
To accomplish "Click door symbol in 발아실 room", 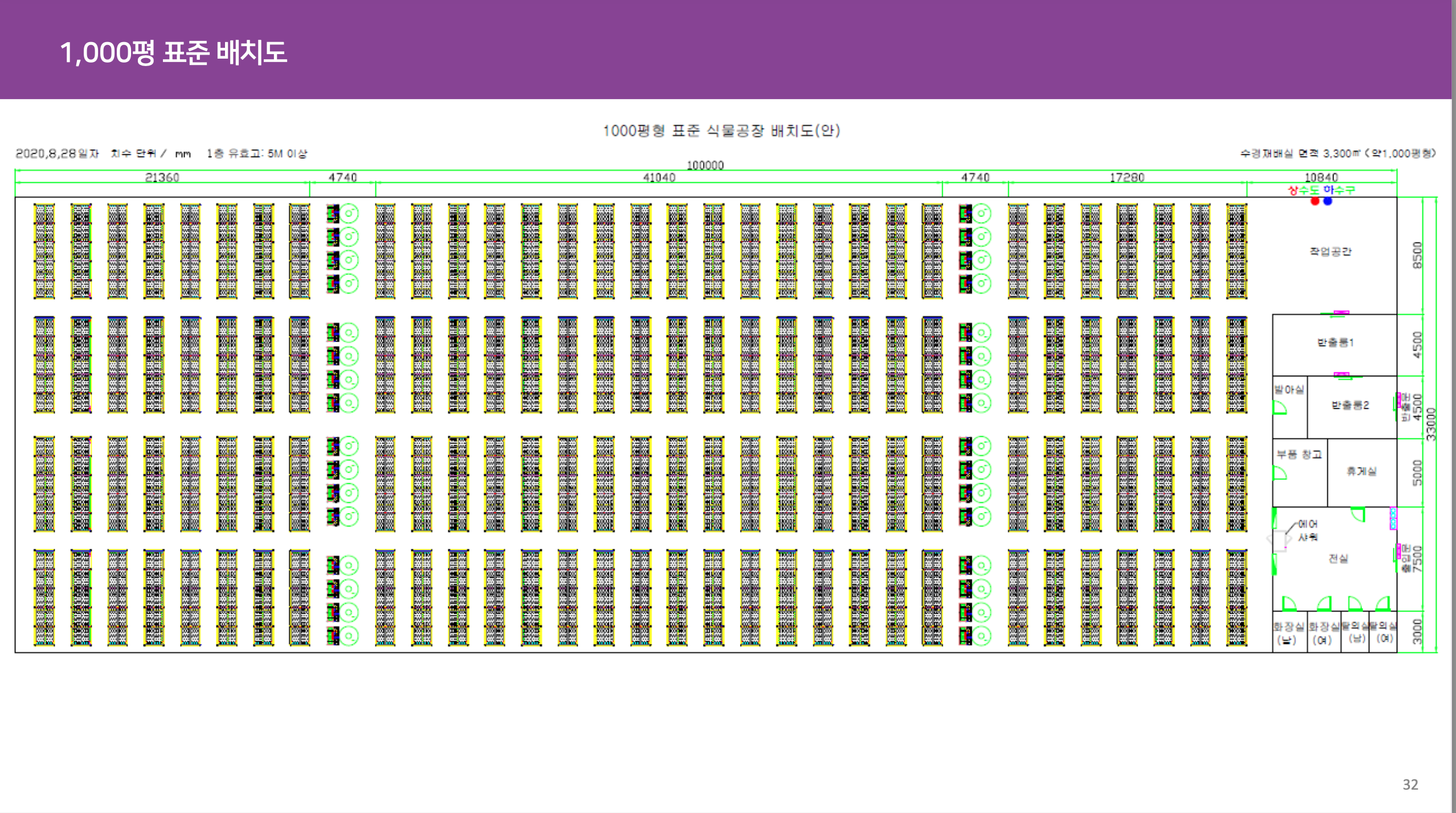I will pyautogui.click(x=1279, y=408).
